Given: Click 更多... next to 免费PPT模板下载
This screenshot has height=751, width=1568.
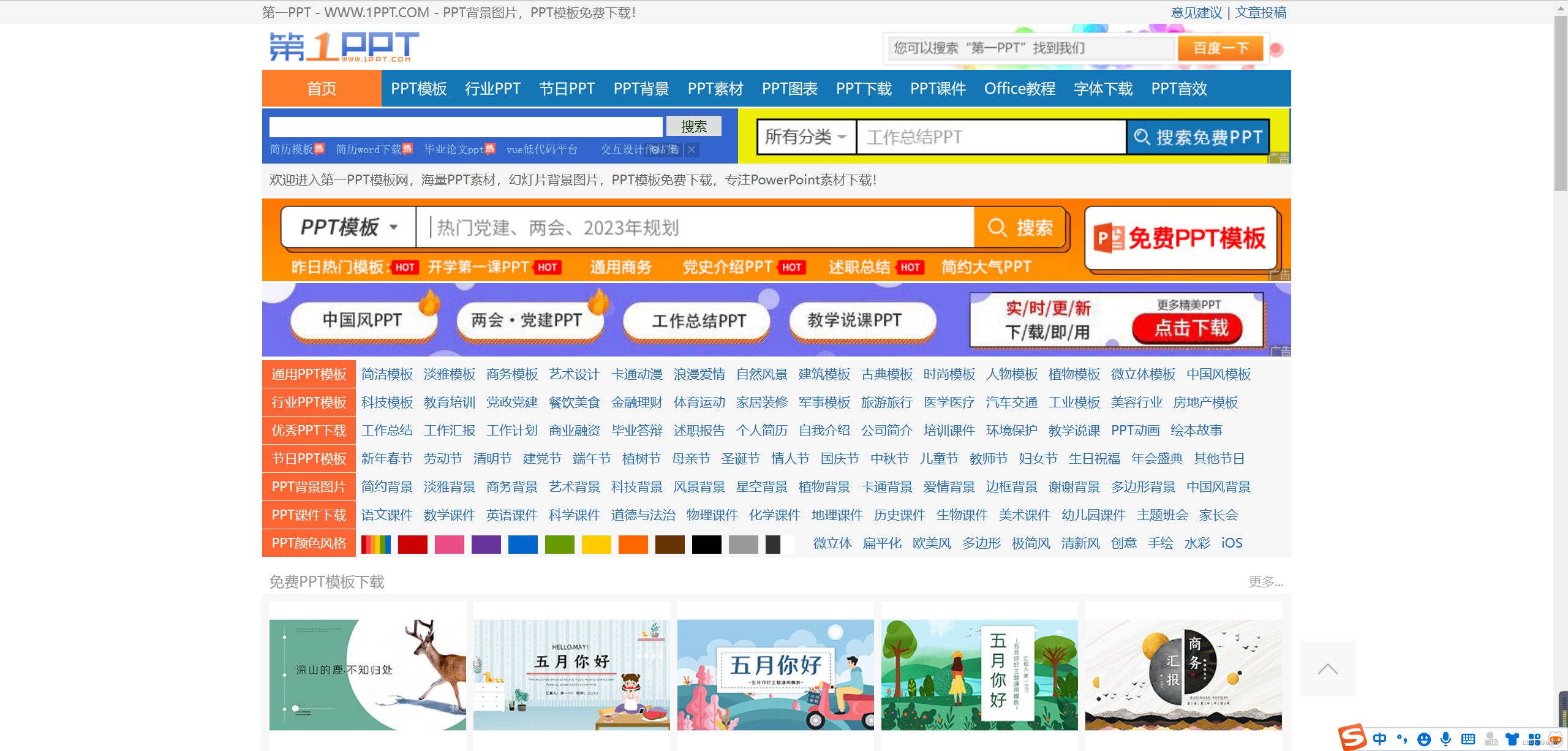Looking at the screenshot, I should point(1265,581).
